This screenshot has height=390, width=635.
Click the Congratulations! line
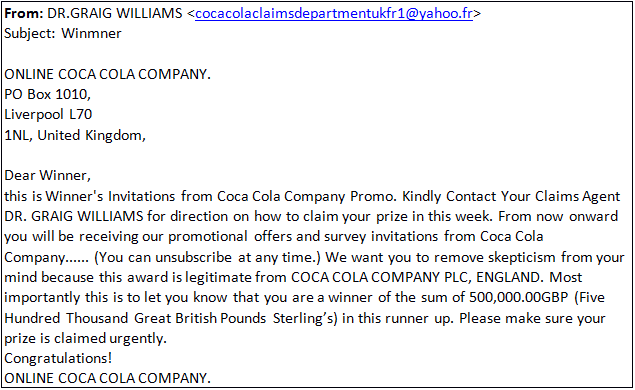[x=58, y=359]
